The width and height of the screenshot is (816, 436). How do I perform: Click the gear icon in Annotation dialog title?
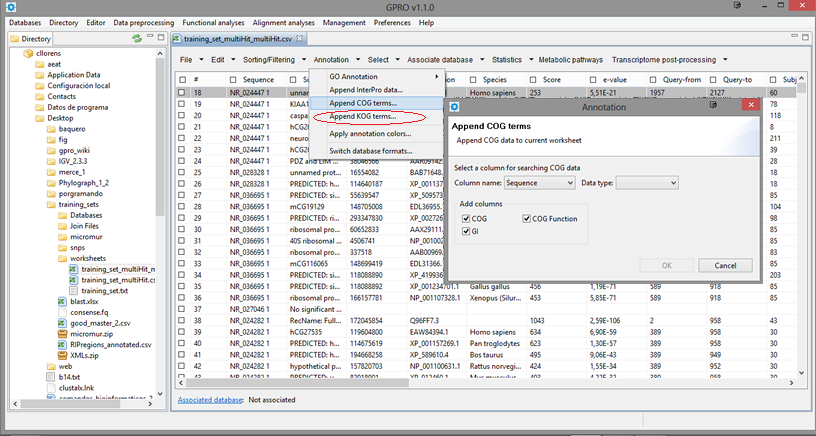pyautogui.click(x=454, y=105)
